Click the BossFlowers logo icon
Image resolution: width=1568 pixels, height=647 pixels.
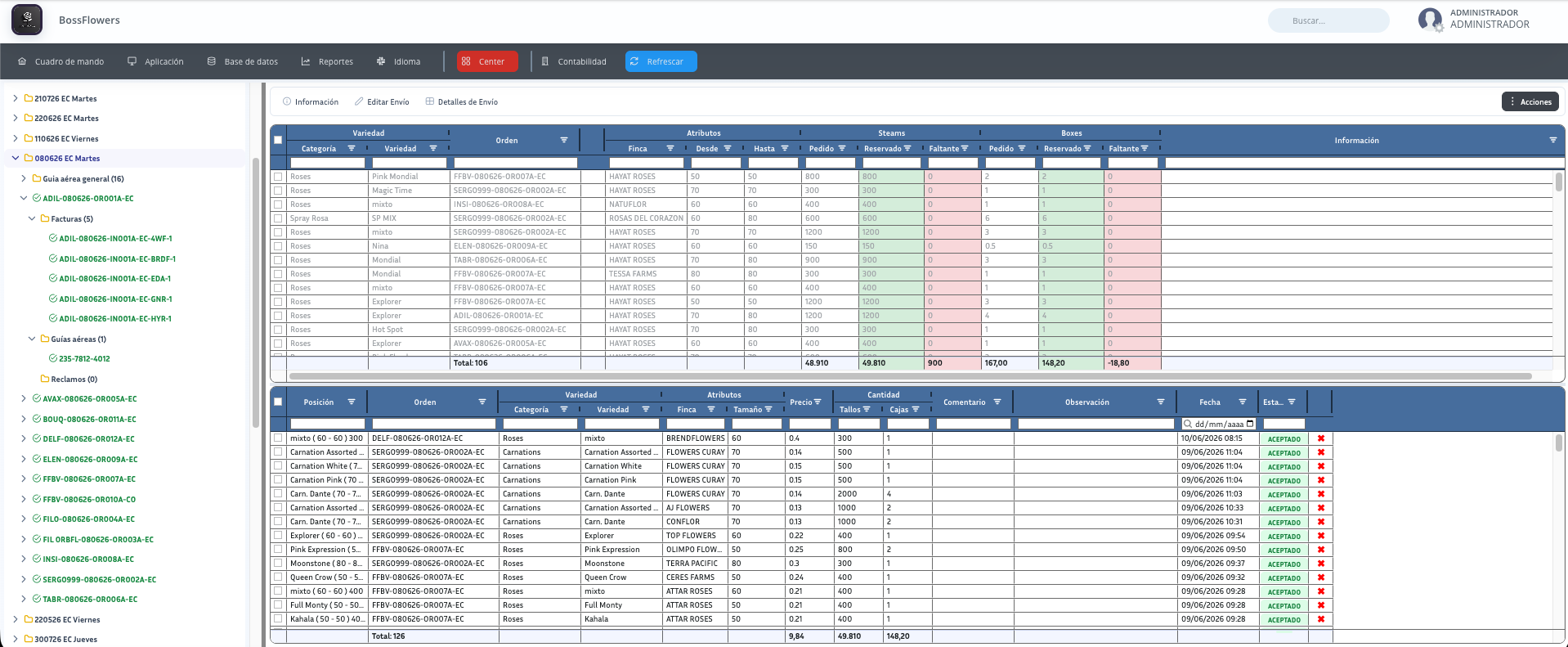tap(27, 20)
